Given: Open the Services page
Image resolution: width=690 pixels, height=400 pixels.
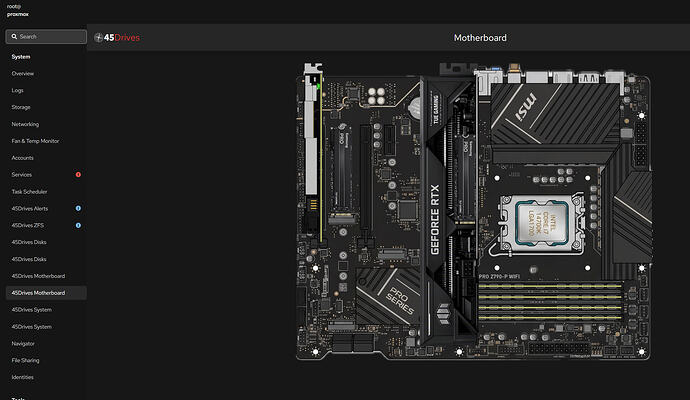Looking at the screenshot, I should click(22, 175).
